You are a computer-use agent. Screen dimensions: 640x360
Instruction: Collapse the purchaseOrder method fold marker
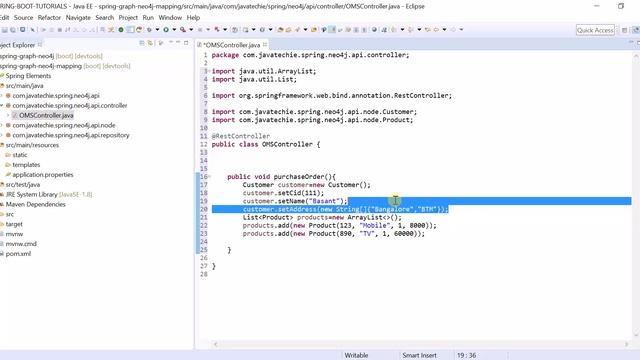(209, 176)
